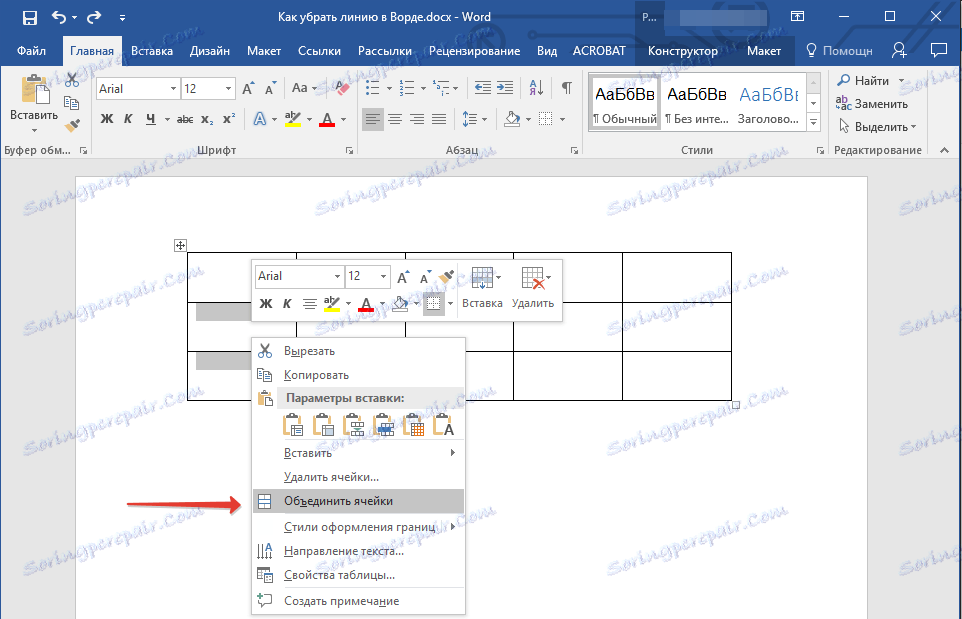
Task: Set left text alignment in ribbon
Action: (x=372, y=119)
